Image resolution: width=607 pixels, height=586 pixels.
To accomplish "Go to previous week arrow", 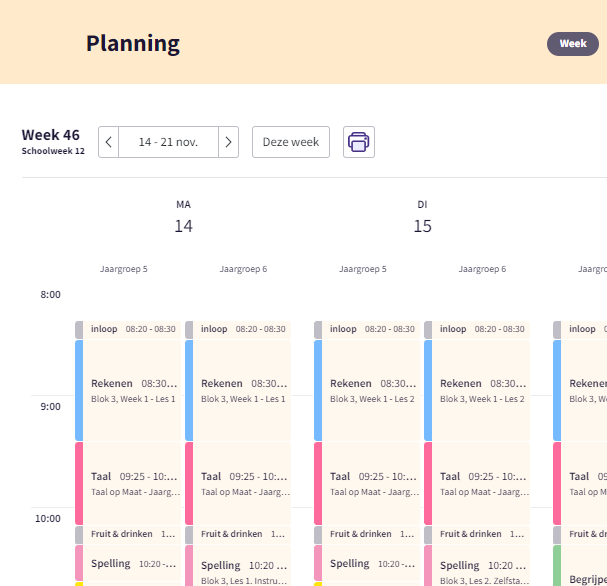I will tap(108, 142).
